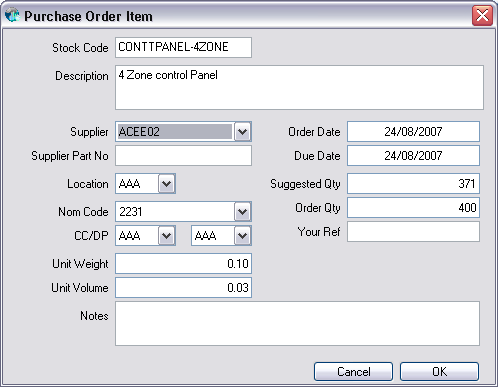This screenshot has width=498, height=387.
Task: Expand the Location dropdown arrow
Action: pyautogui.click(x=166, y=184)
